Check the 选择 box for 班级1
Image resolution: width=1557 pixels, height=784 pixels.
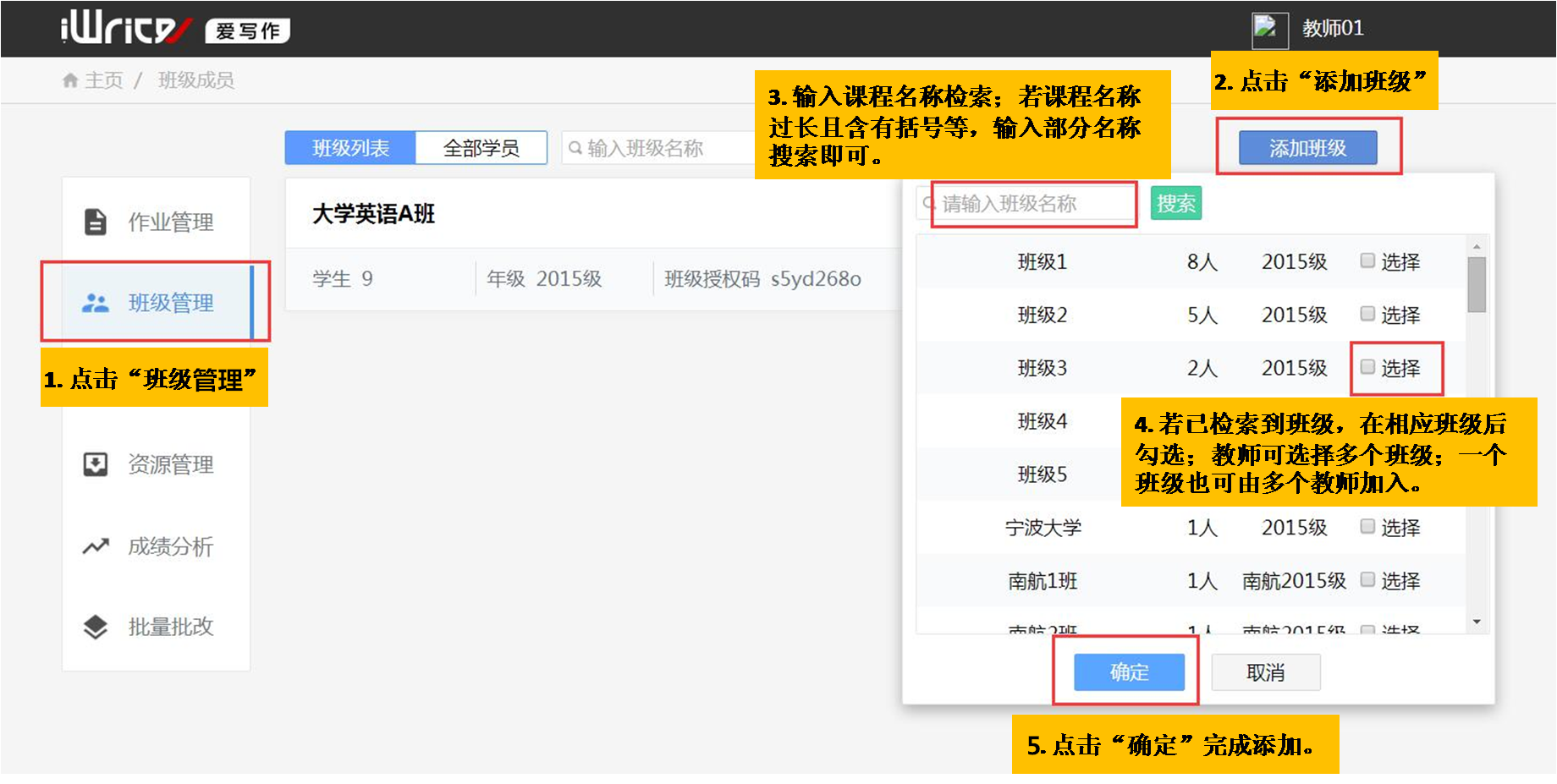tap(1367, 260)
